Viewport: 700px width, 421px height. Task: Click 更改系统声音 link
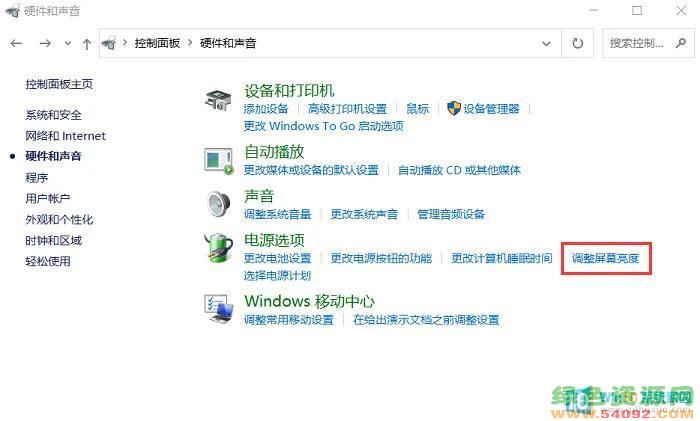click(364, 214)
